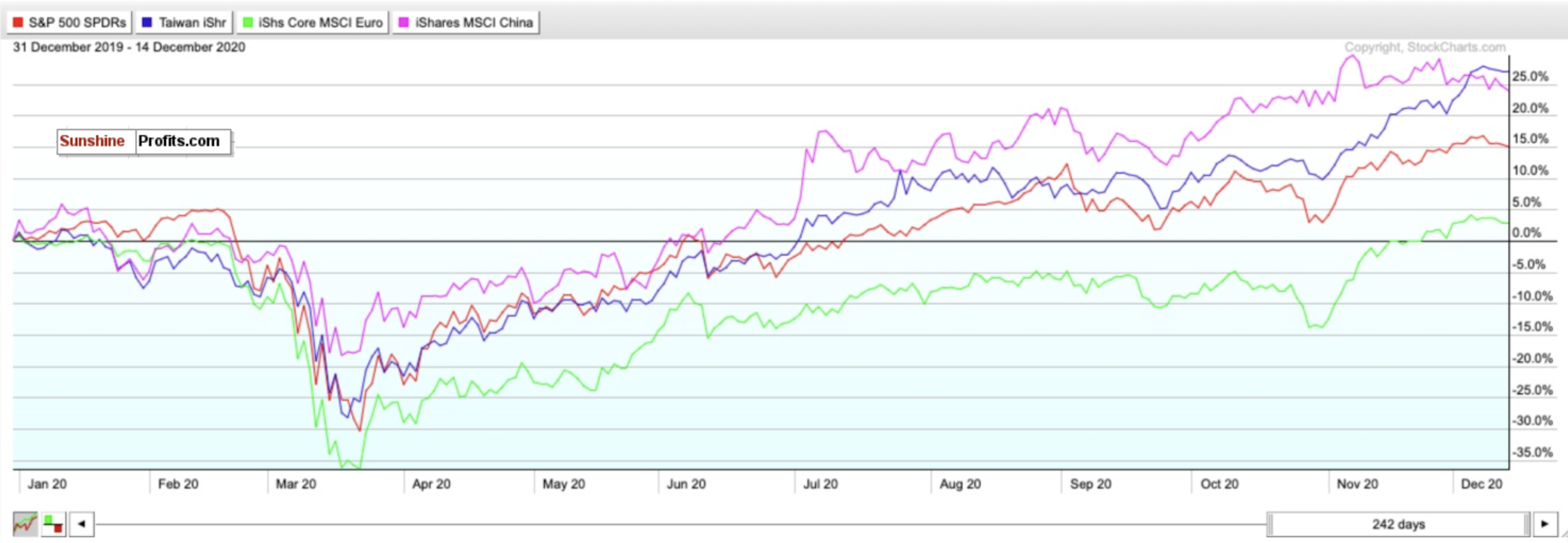Click the Jan 20 axis label
The image size is (1568, 543).
click(x=47, y=484)
